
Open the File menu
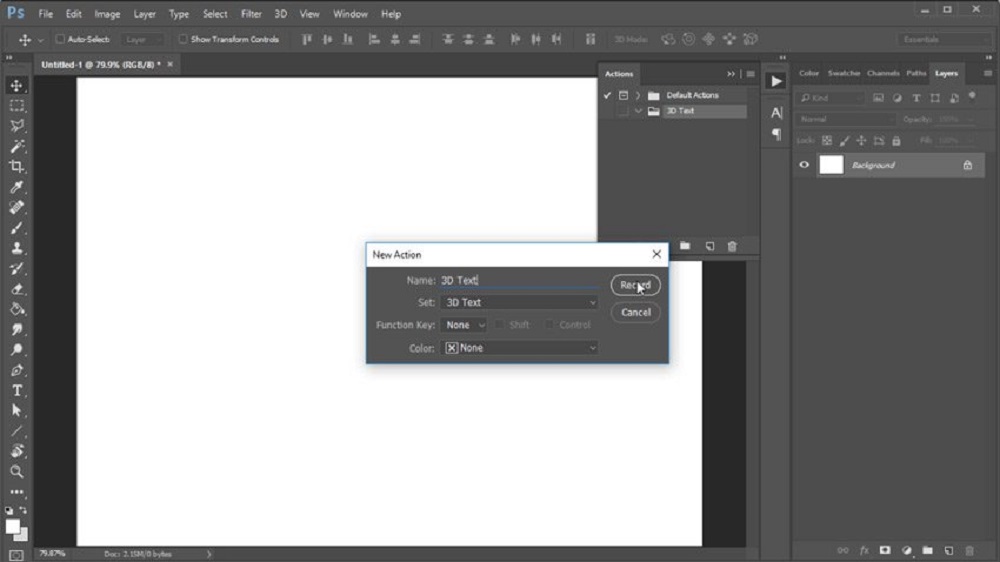[46, 13]
